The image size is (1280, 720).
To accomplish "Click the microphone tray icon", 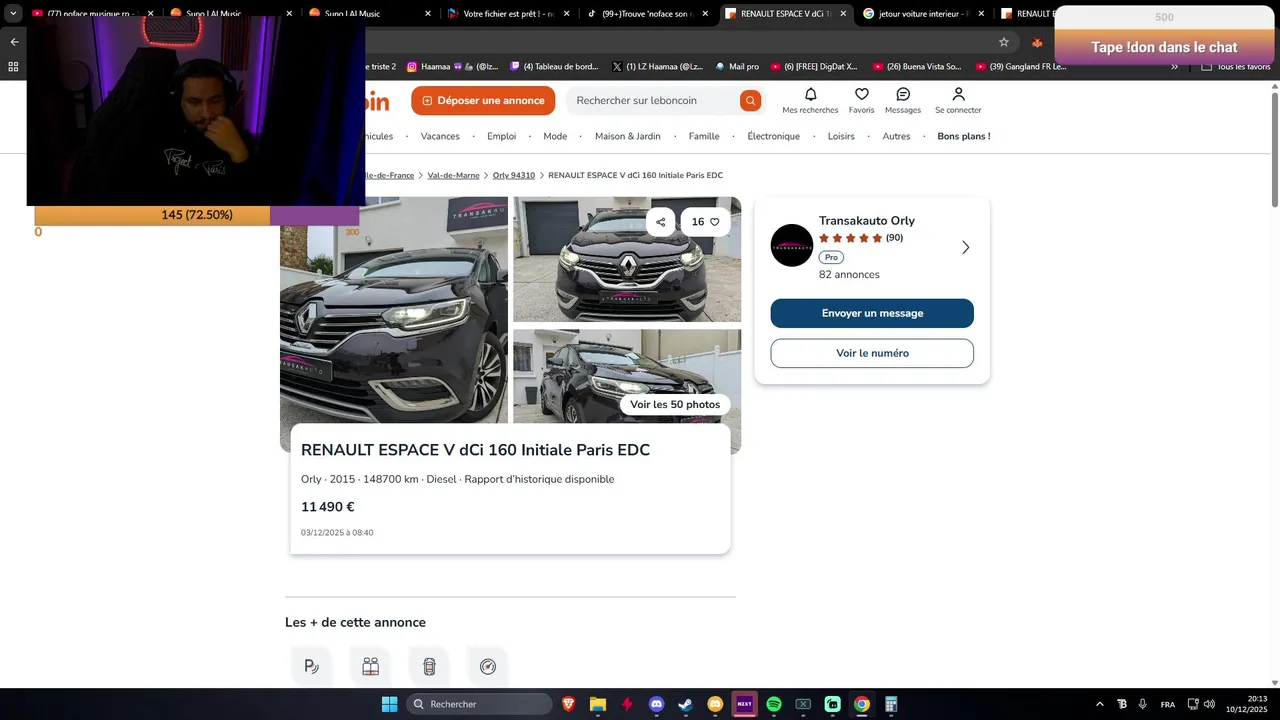I will (x=1142, y=704).
